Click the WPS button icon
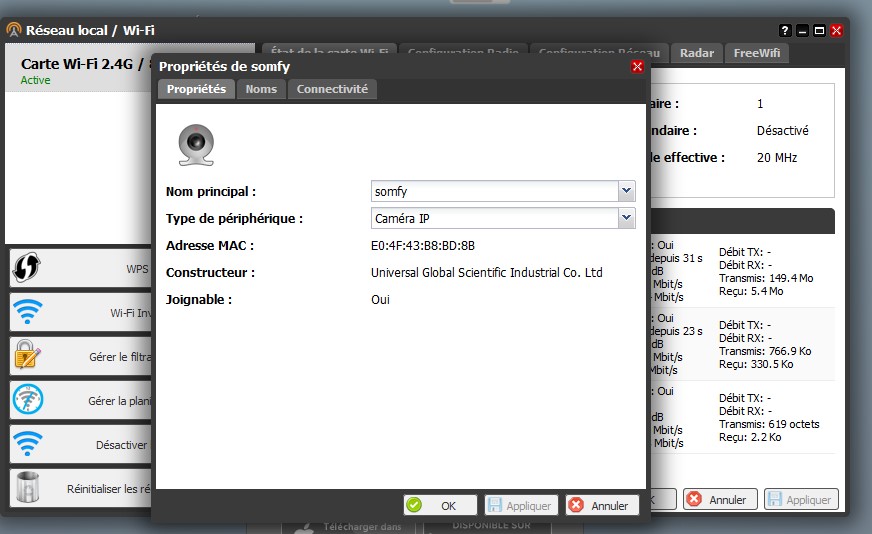872x534 pixels. tap(27, 269)
